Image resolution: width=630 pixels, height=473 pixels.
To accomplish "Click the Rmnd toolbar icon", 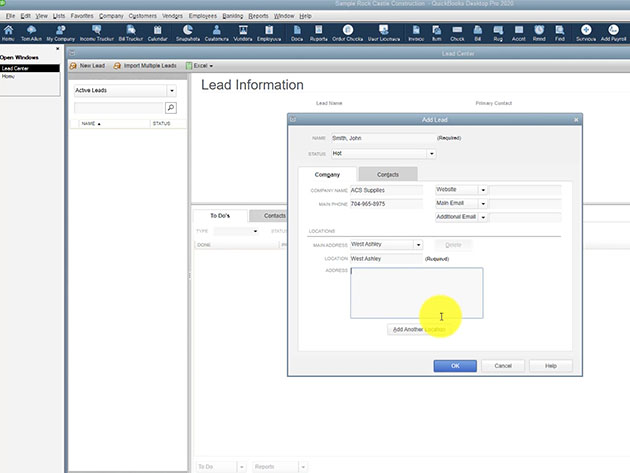I will pyautogui.click(x=539, y=33).
